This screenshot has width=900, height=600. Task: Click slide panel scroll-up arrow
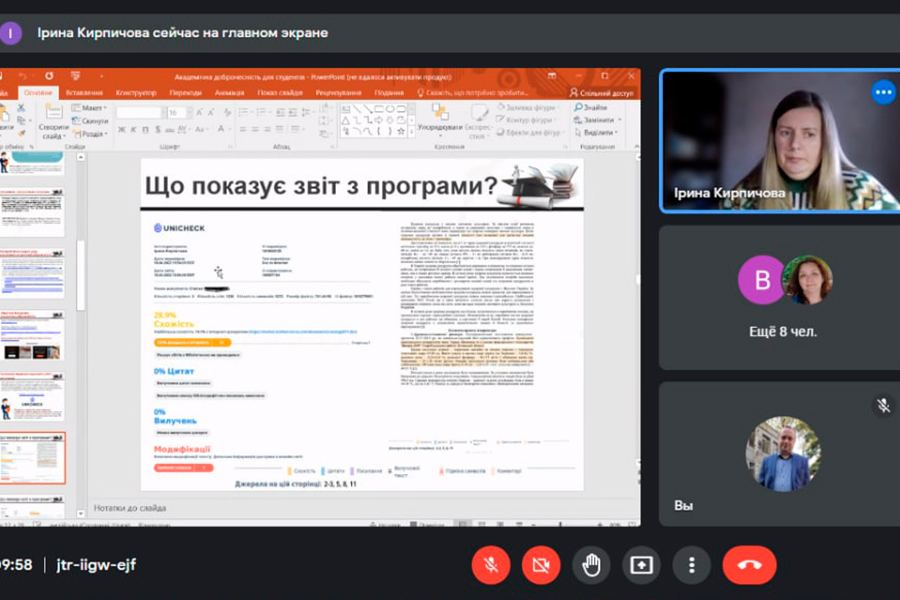[81, 157]
